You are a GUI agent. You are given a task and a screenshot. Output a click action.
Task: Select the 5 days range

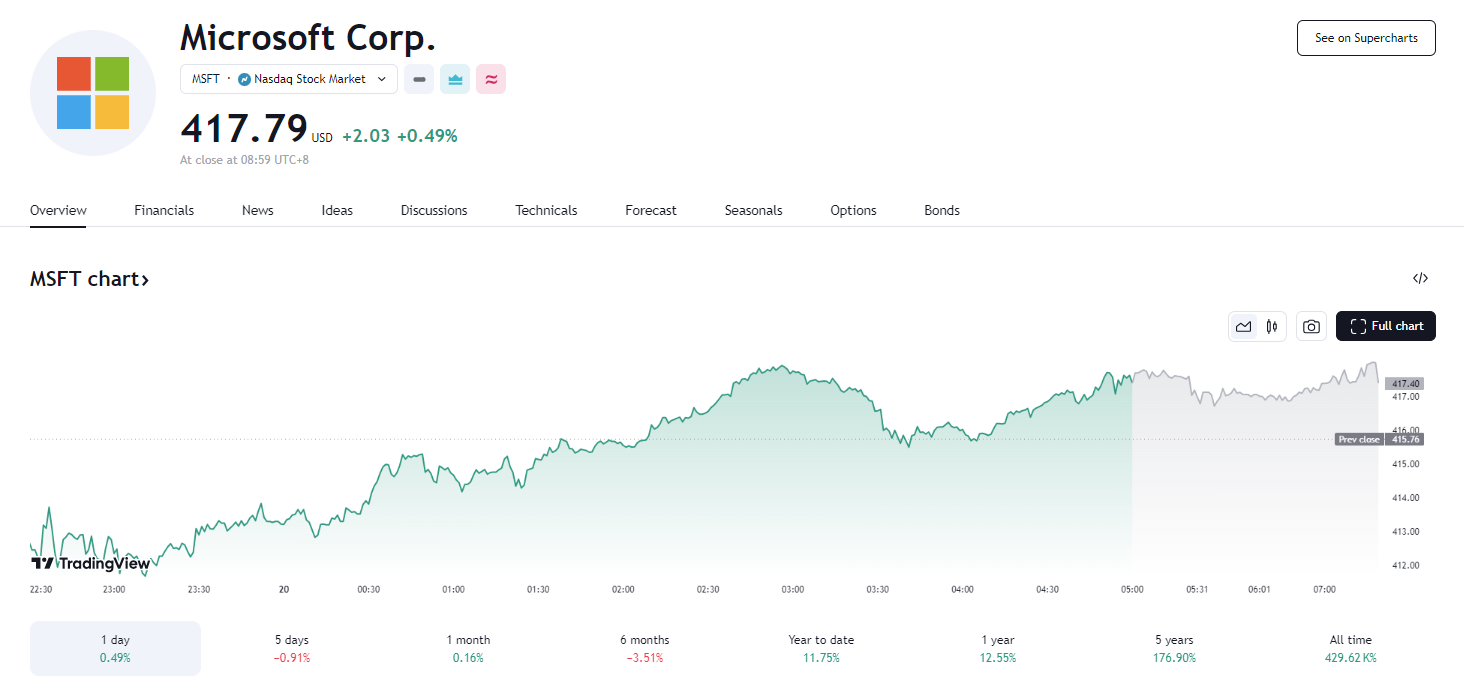292,648
